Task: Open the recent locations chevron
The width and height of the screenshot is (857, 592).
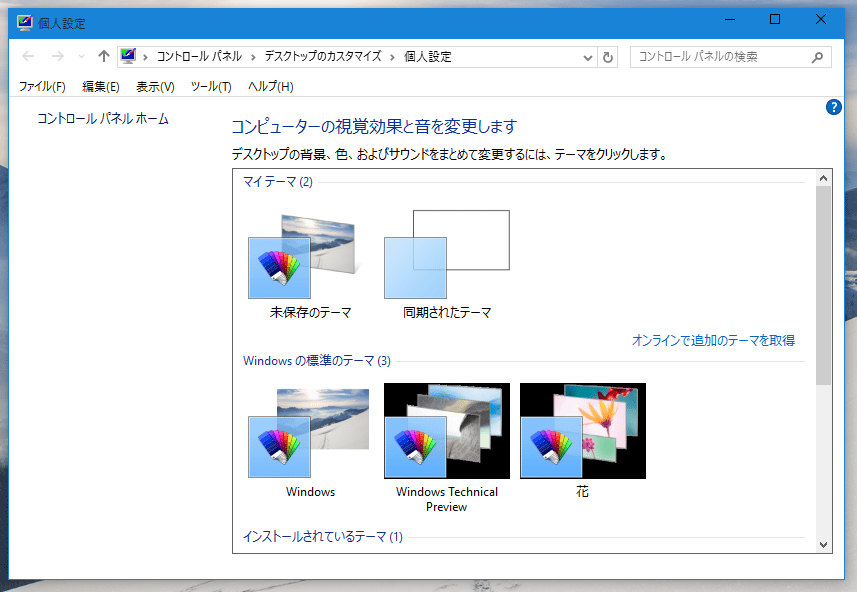Action: (x=81, y=56)
